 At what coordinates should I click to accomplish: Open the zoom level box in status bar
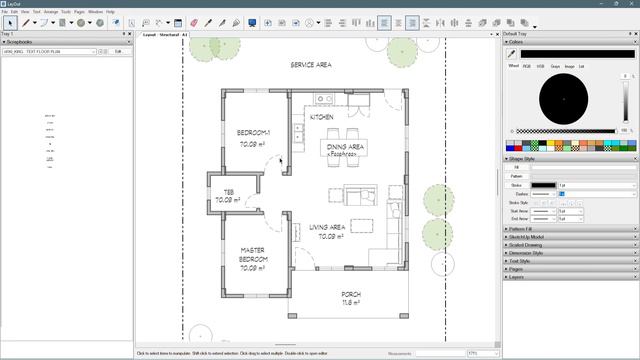484,353
